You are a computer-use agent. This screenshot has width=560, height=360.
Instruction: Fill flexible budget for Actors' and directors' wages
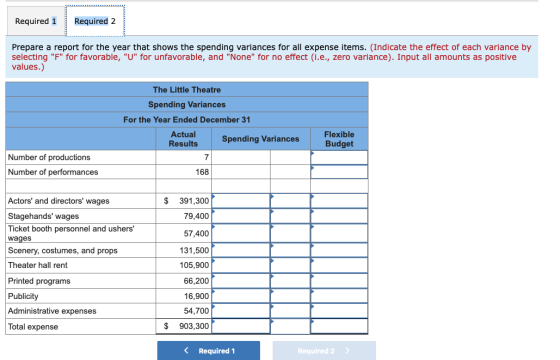point(339,201)
